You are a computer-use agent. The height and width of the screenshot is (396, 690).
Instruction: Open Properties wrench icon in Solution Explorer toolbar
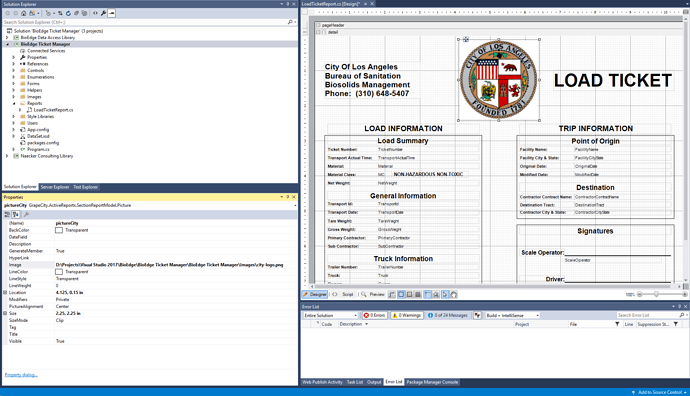103,13
